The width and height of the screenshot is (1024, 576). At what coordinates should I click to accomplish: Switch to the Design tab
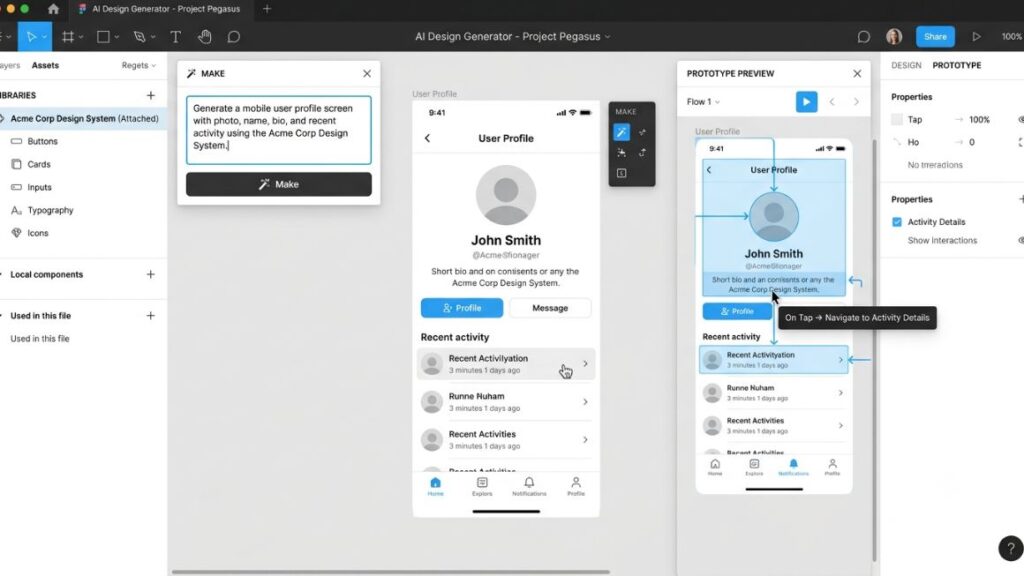pyautogui.click(x=906, y=65)
